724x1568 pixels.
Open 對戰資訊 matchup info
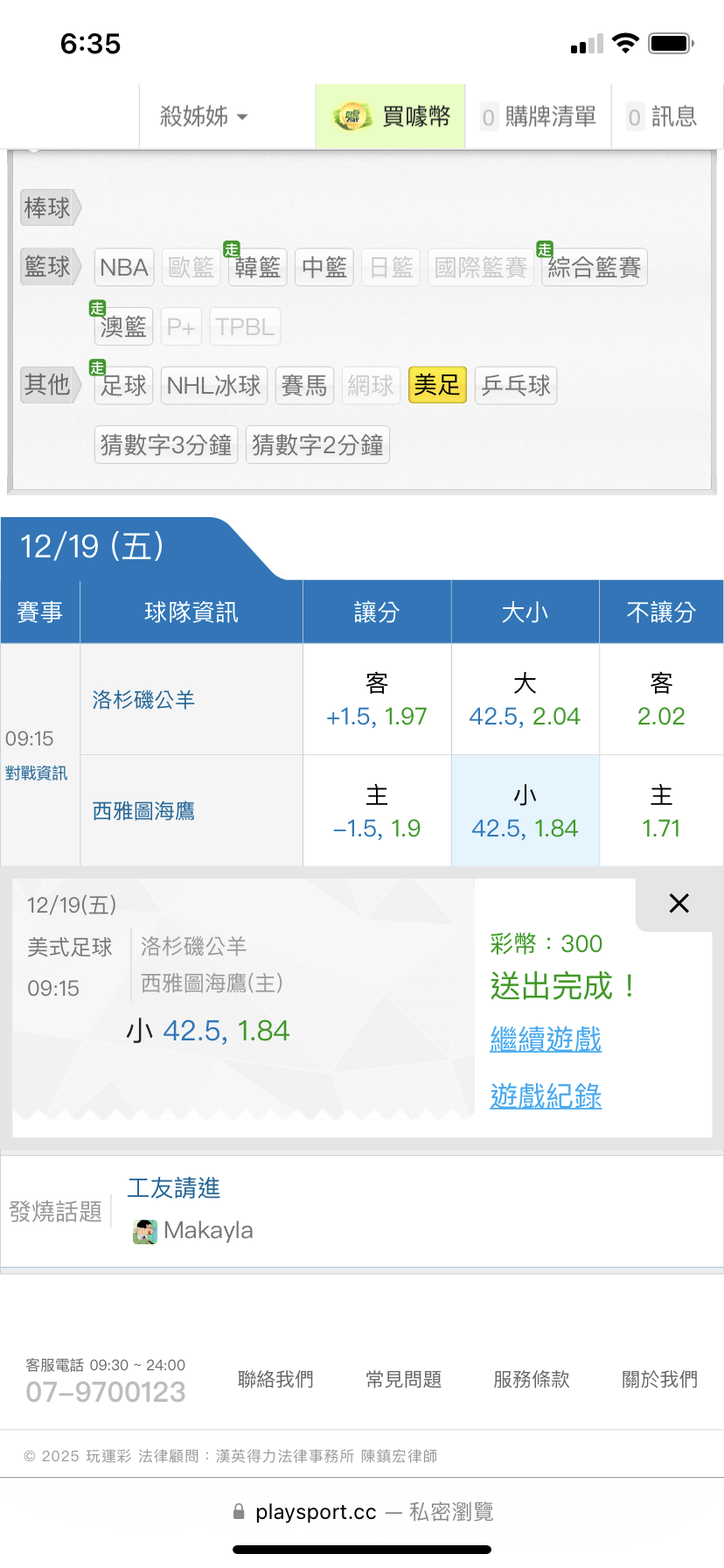37,773
